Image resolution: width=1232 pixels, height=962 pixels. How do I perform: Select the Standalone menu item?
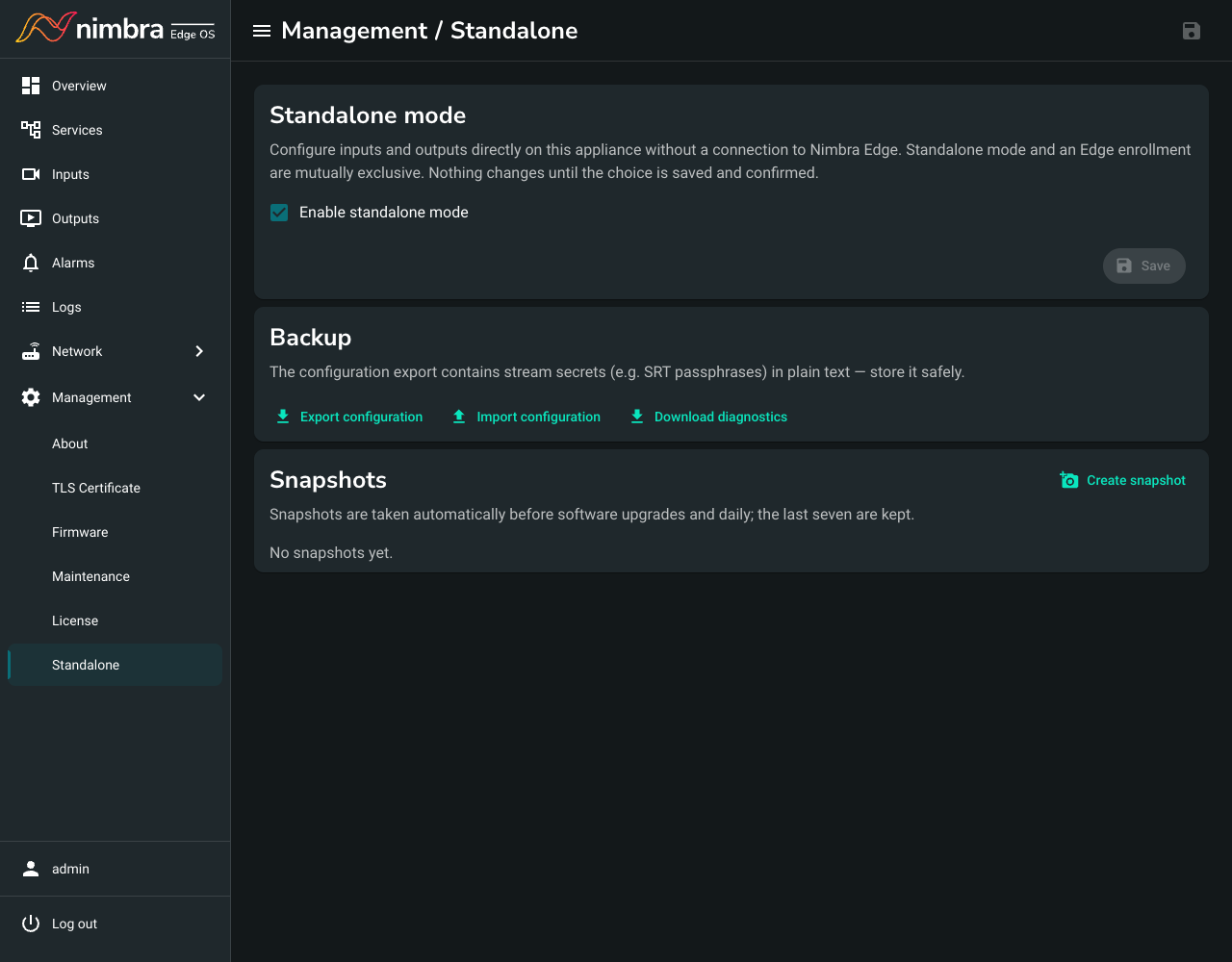click(115, 665)
